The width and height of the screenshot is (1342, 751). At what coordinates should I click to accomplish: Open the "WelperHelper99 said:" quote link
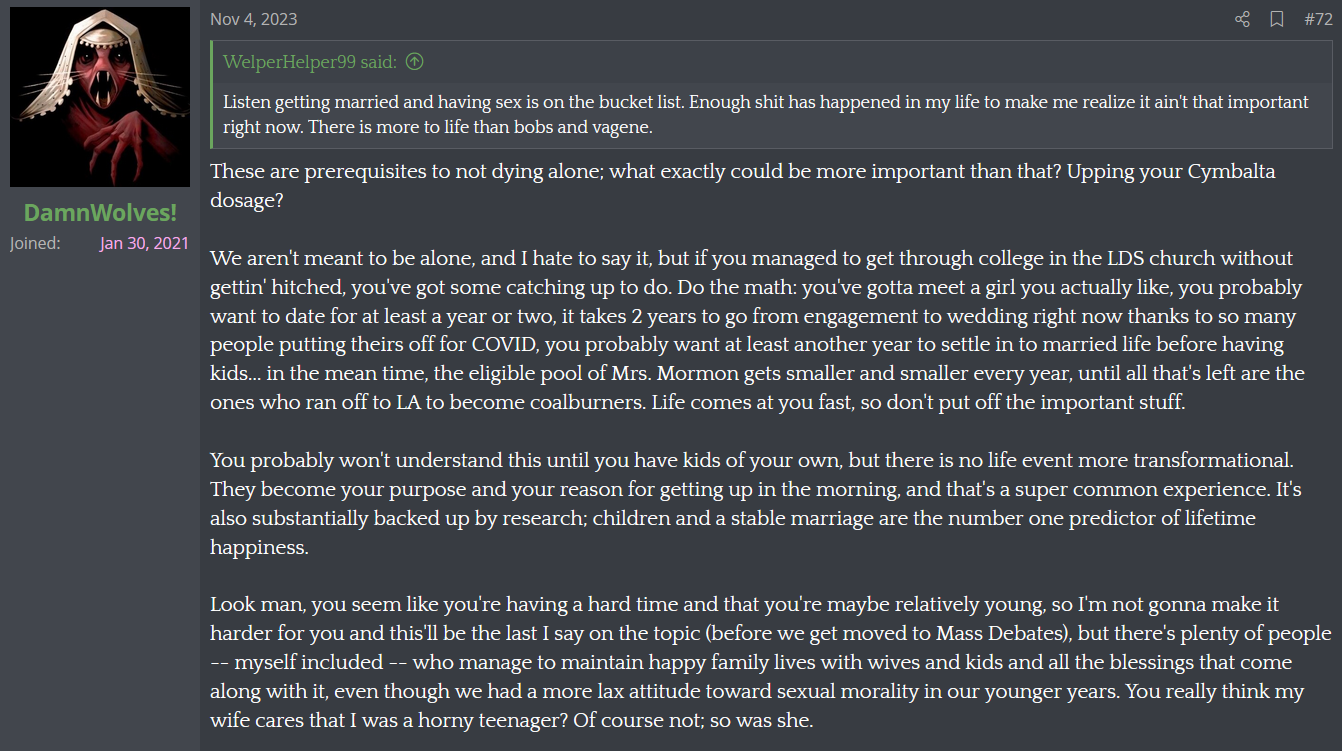[310, 62]
